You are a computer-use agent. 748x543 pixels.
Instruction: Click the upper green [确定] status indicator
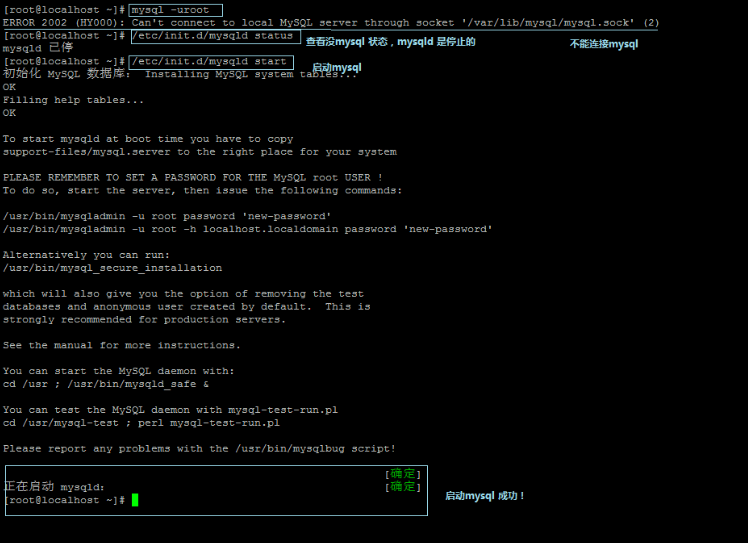[x=403, y=474]
